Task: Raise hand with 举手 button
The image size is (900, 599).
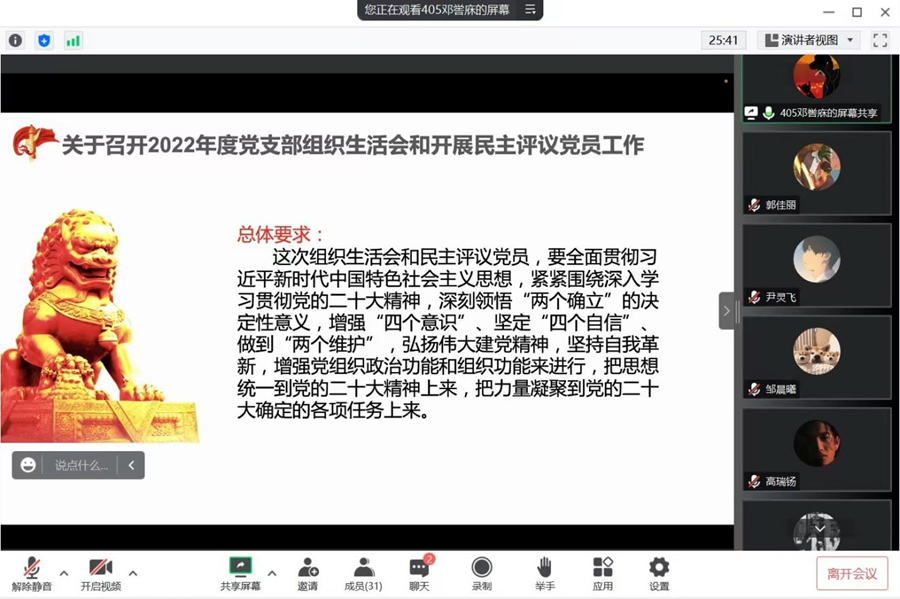Action: click(x=544, y=574)
